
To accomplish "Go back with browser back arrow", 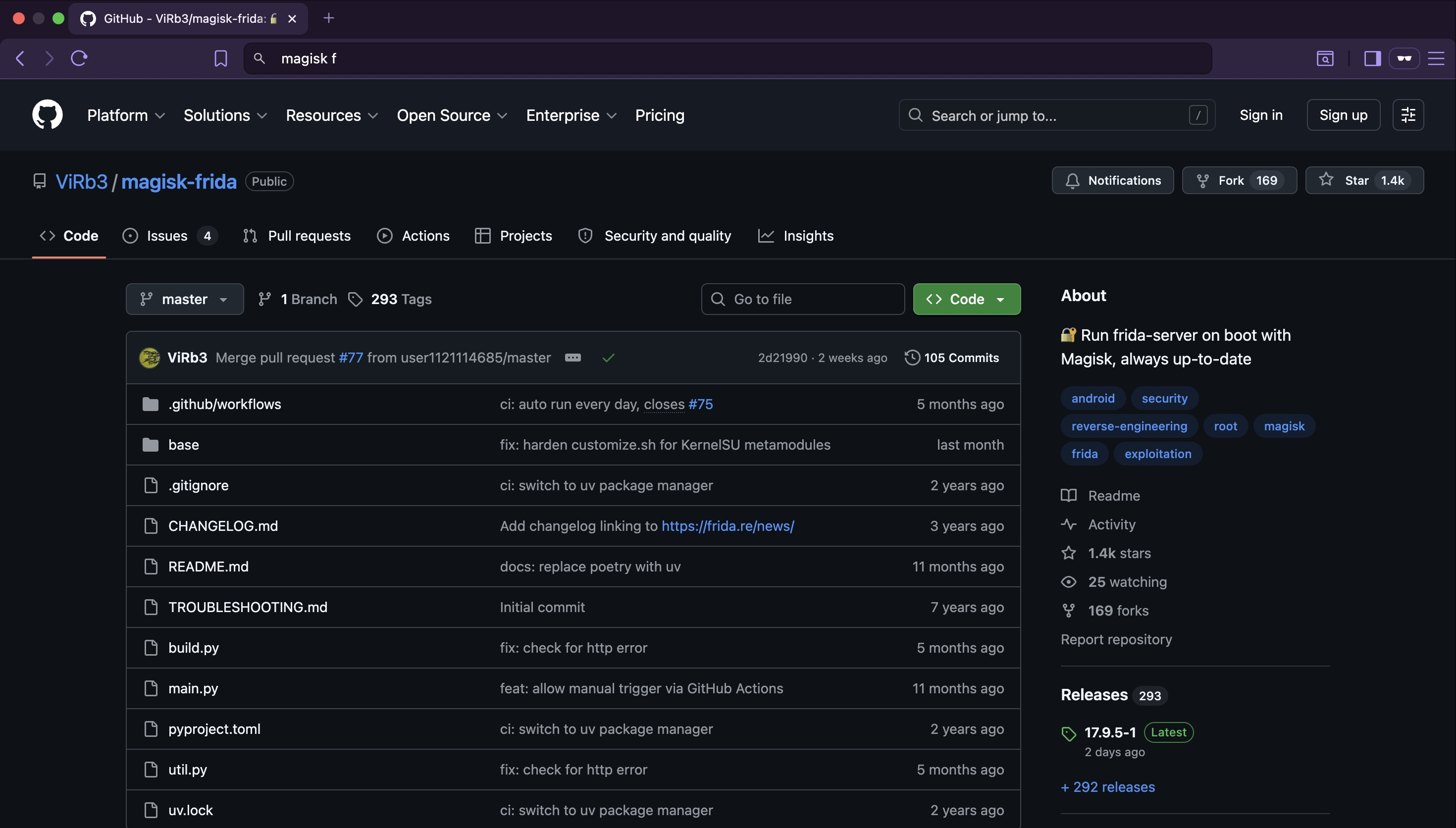I will click(x=20, y=58).
